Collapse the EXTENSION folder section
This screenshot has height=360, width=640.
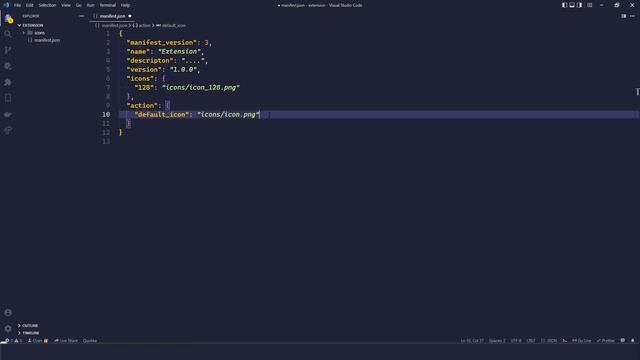coord(32,25)
